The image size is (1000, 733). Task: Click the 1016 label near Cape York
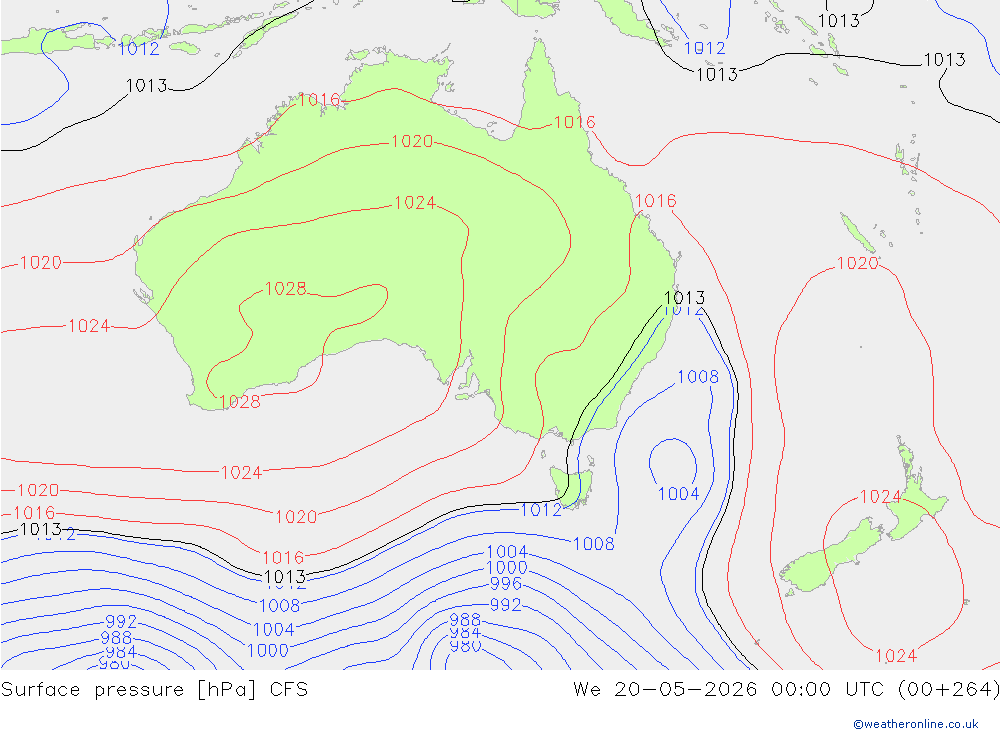tap(574, 122)
